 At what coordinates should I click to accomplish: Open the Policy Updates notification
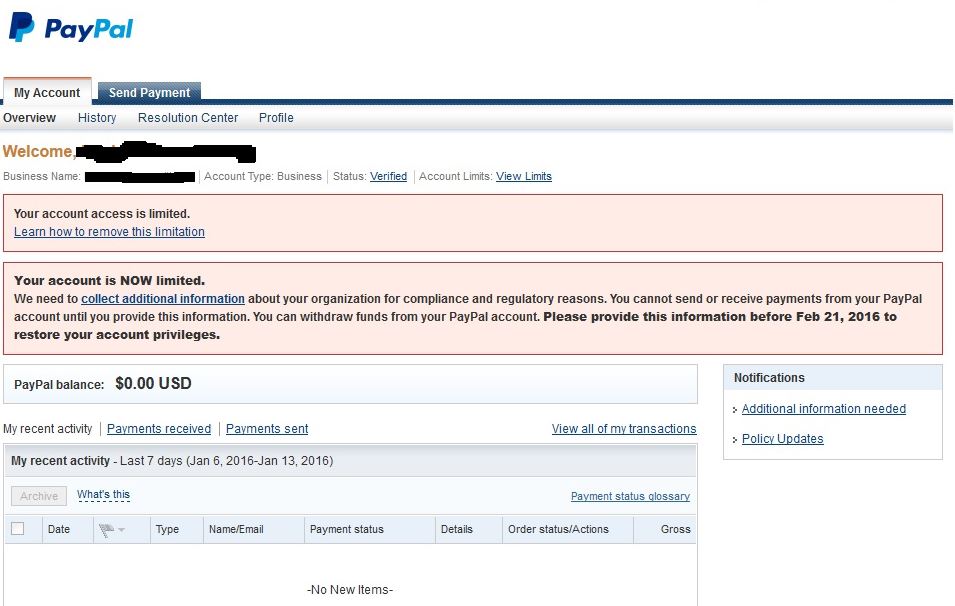(x=782, y=439)
